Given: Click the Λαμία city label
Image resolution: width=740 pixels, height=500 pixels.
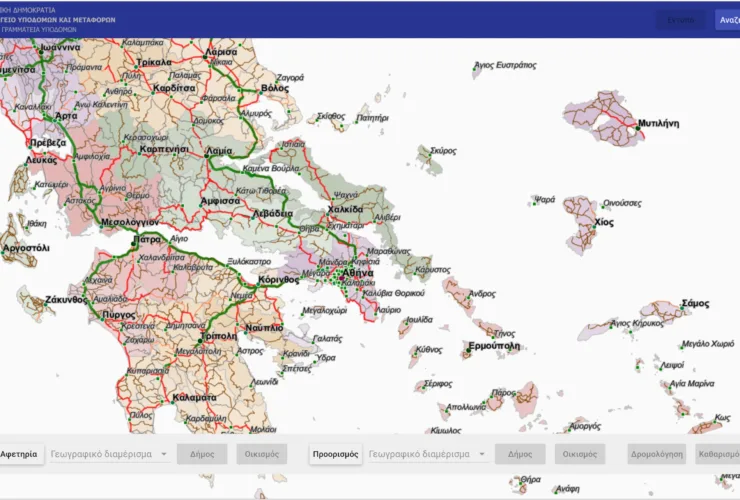Looking at the screenshot, I should (219, 151).
